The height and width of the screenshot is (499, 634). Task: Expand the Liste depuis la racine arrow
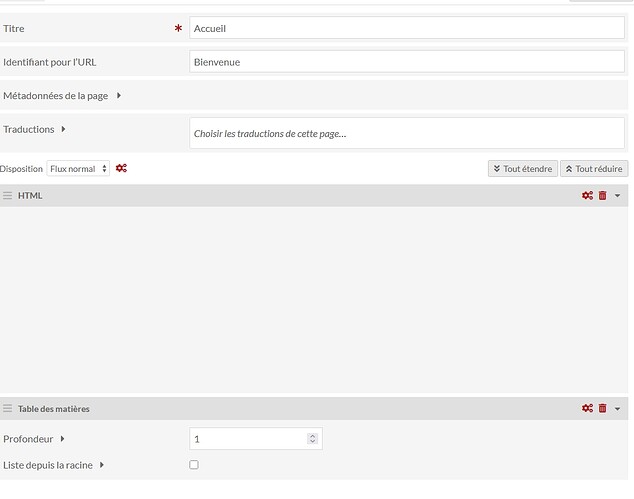[102, 465]
